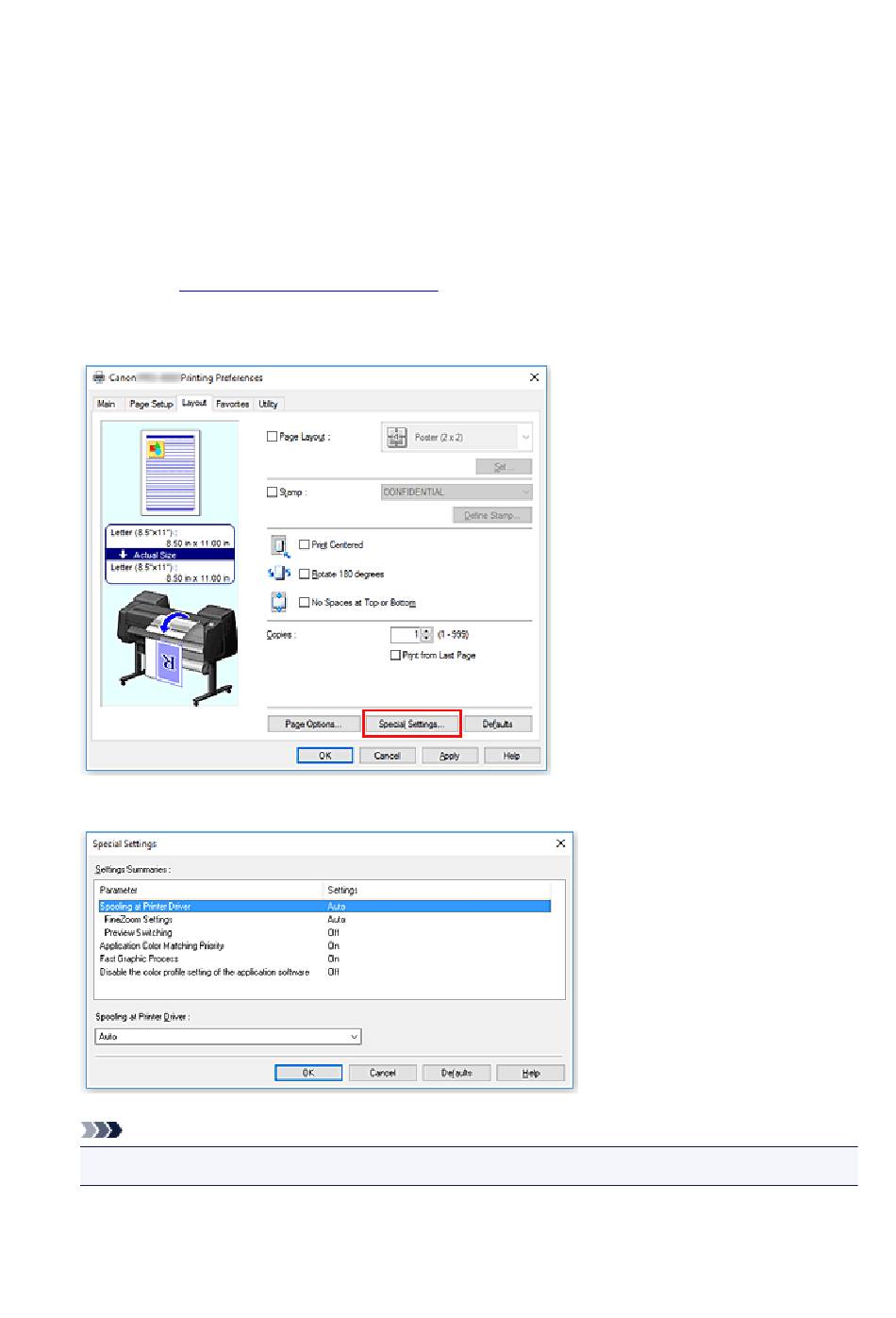Switch to the Page Setup tab
Screen dimensions: 896x1318
tap(151, 404)
